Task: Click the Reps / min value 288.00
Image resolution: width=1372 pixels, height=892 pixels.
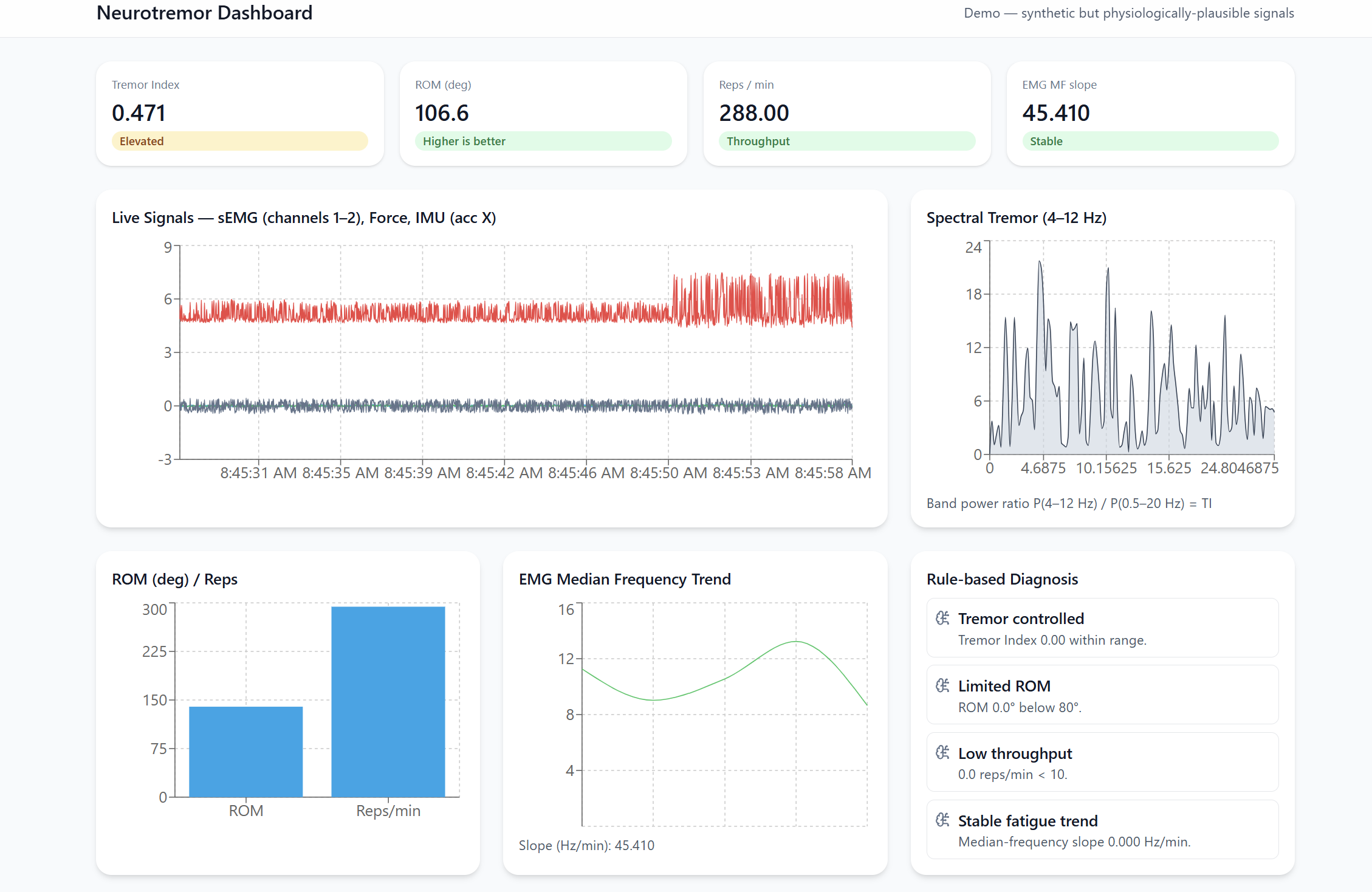Action: point(753,113)
